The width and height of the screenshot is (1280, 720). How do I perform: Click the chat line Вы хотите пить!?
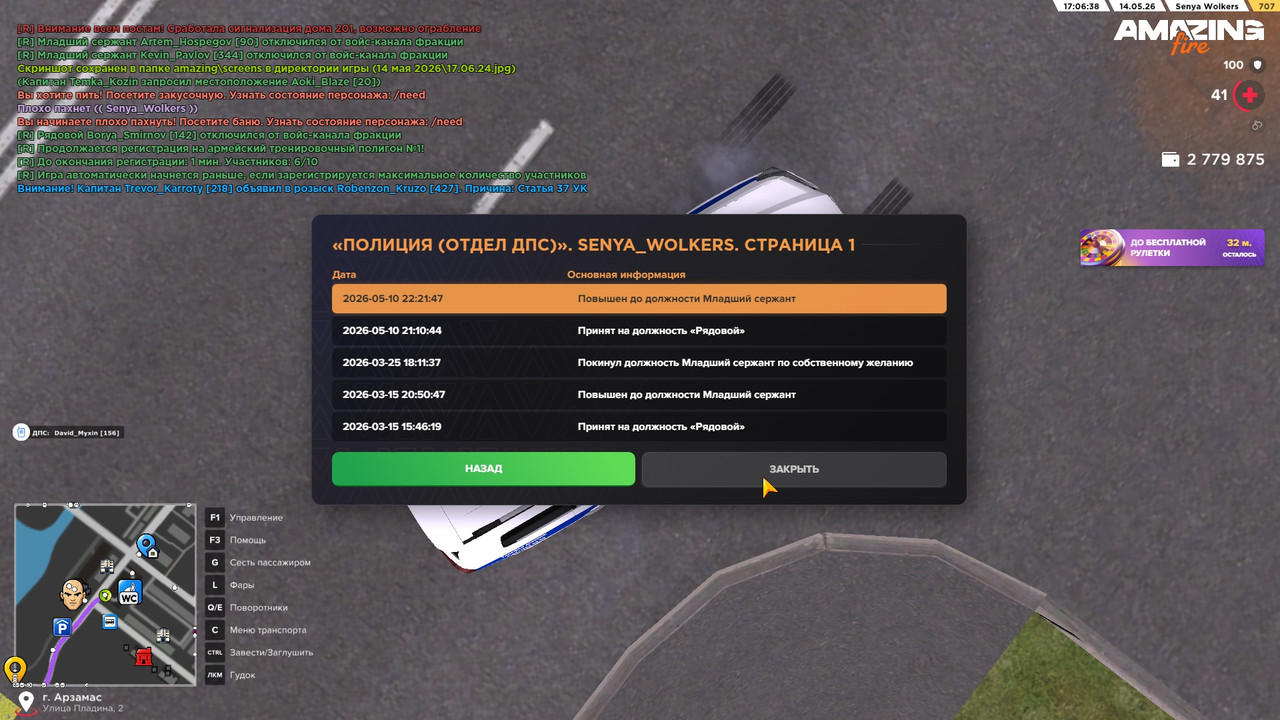(x=221, y=95)
